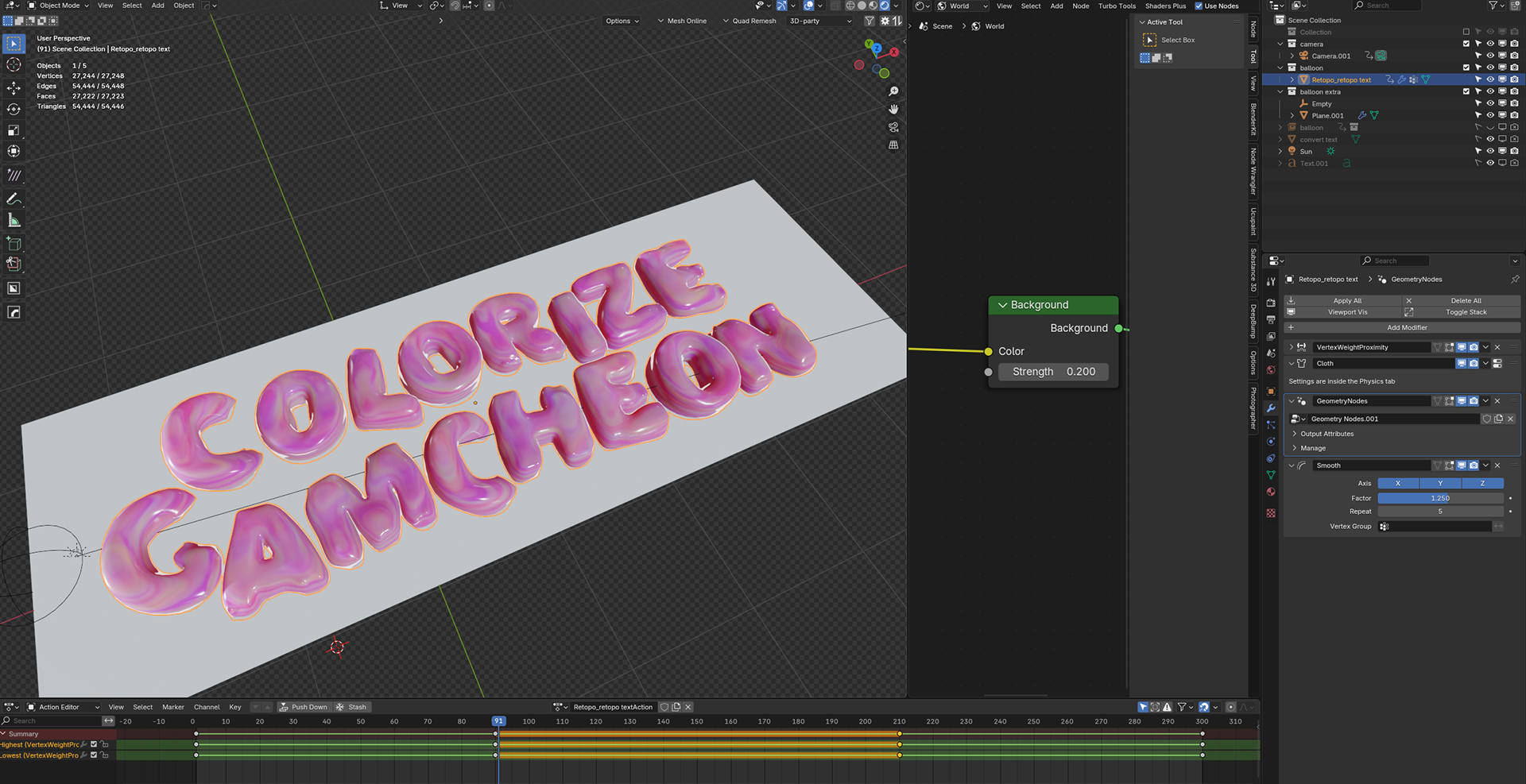Viewport: 1526px width, 784px height.
Task: Adjust the Smooth Factor slider
Action: [x=1440, y=498]
